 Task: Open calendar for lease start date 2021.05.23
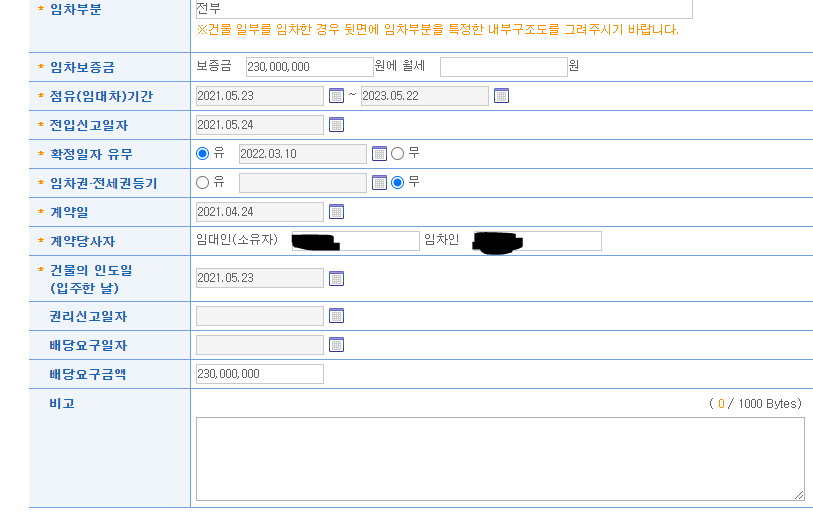[x=336, y=96]
